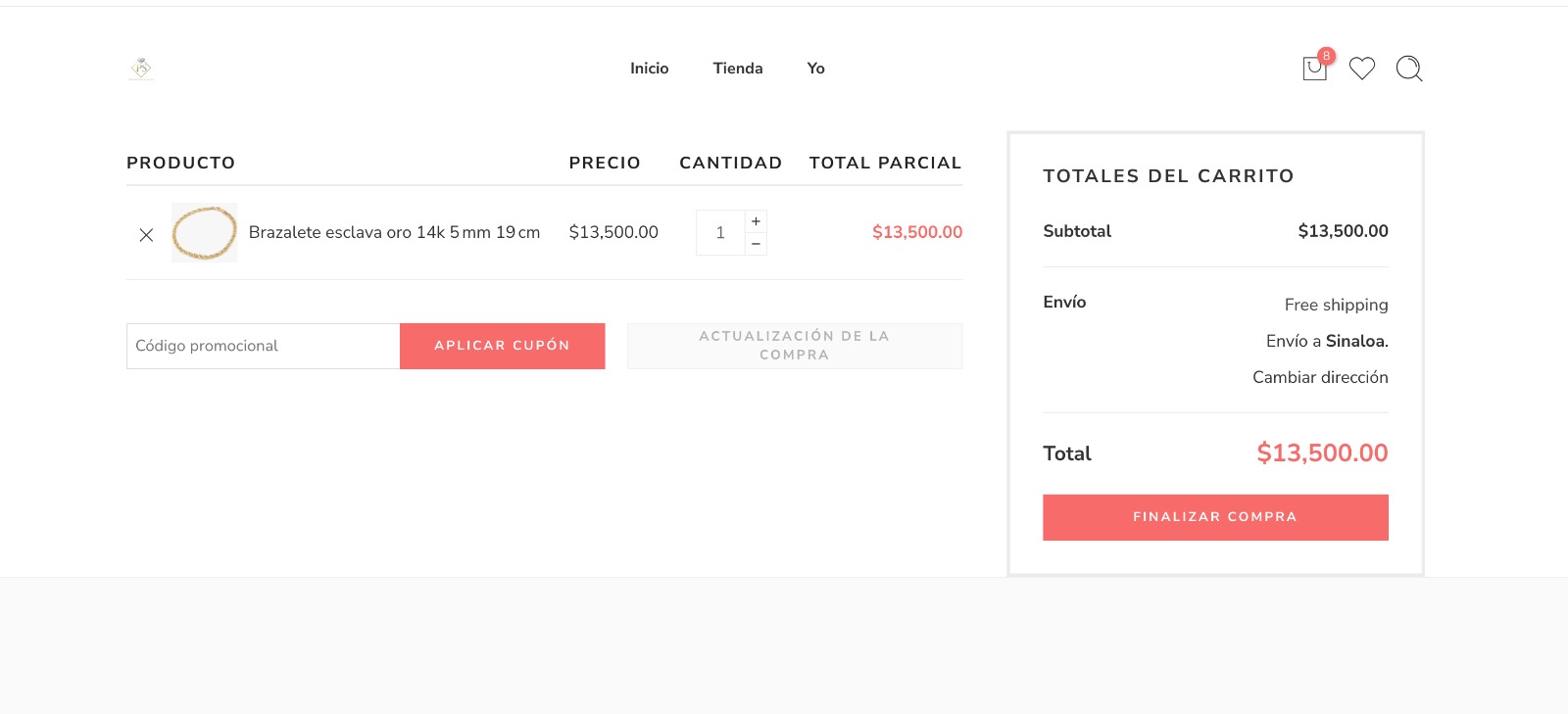This screenshot has height=714, width=1568.
Task: Open the Brazalete esclava oro 14k product link
Action: [394, 232]
